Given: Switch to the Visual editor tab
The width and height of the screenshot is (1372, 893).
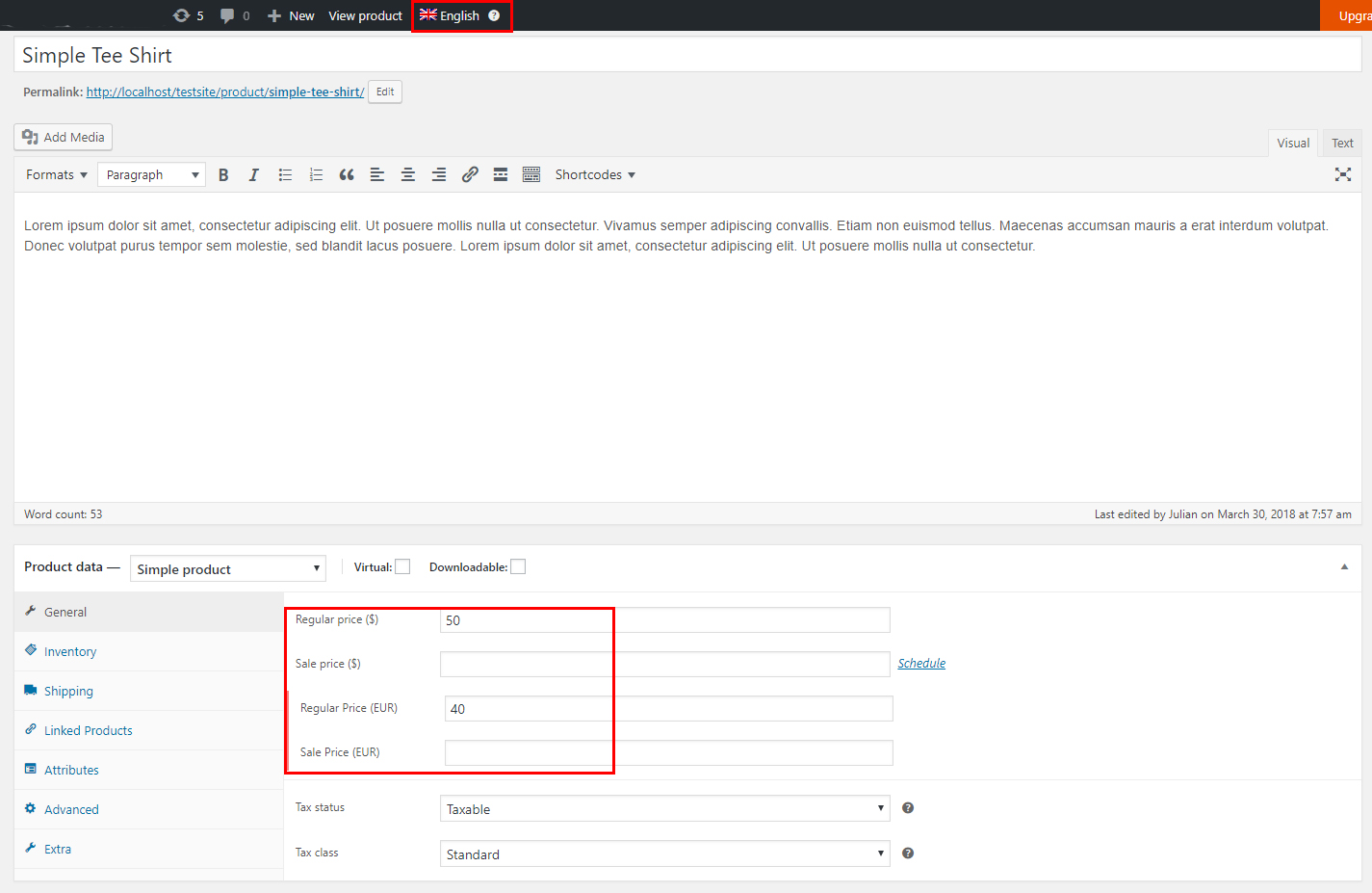Looking at the screenshot, I should pyautogui.click(x=1293, y=143).
